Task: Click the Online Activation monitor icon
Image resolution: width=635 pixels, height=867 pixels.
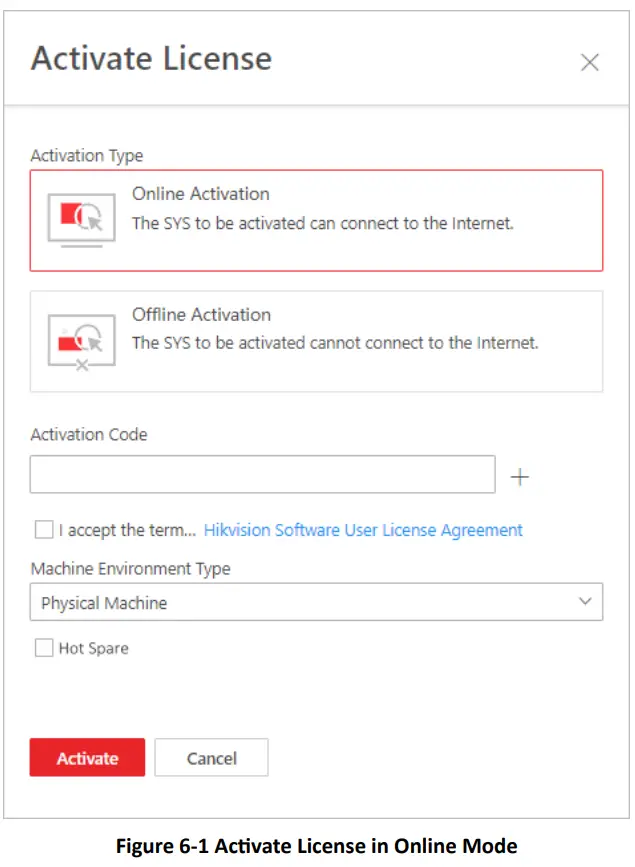Action: pyautogui.click(x=83, y=220)
